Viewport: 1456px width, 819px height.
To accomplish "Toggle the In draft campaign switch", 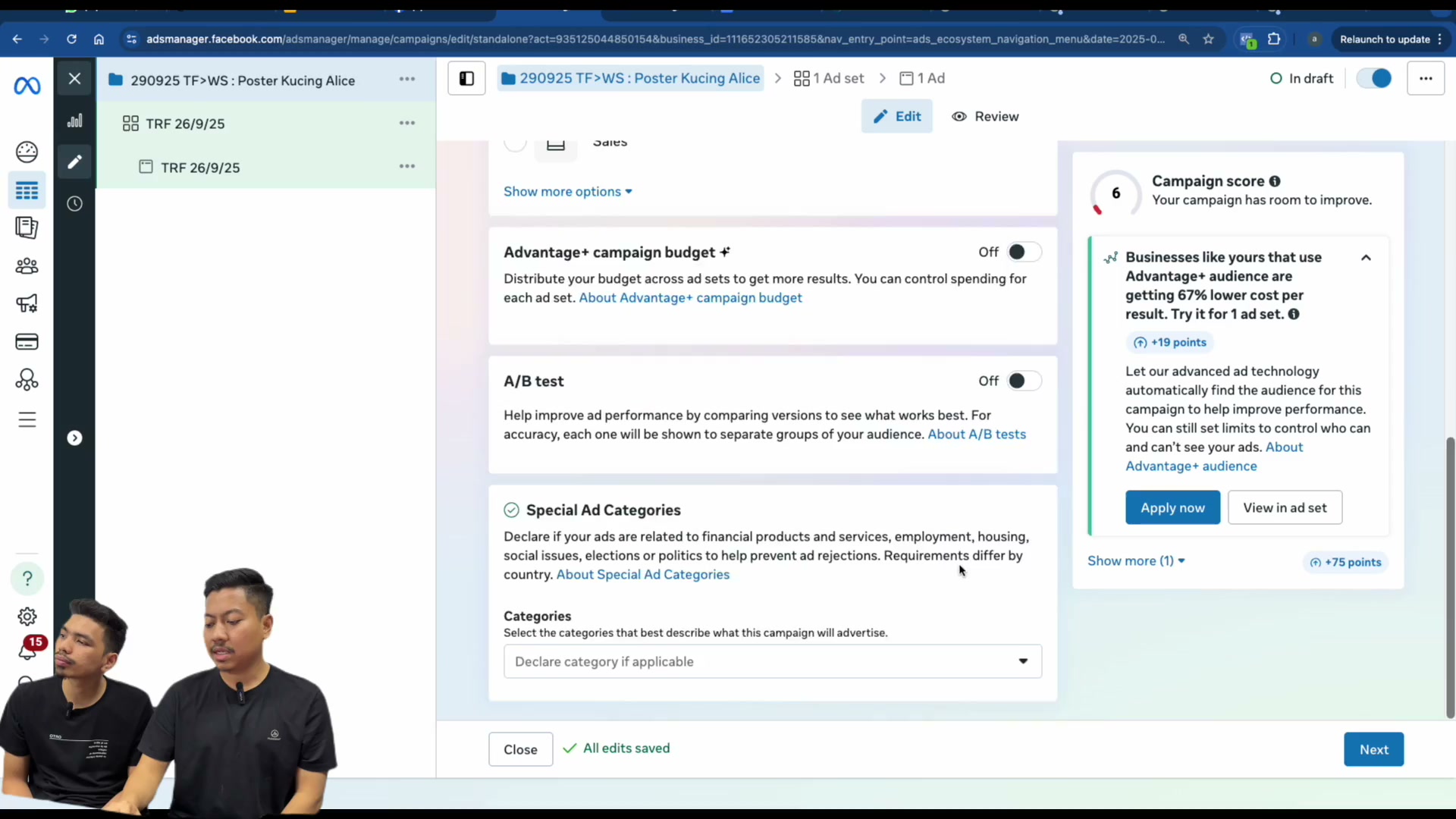I will [x=1374, y=78].
